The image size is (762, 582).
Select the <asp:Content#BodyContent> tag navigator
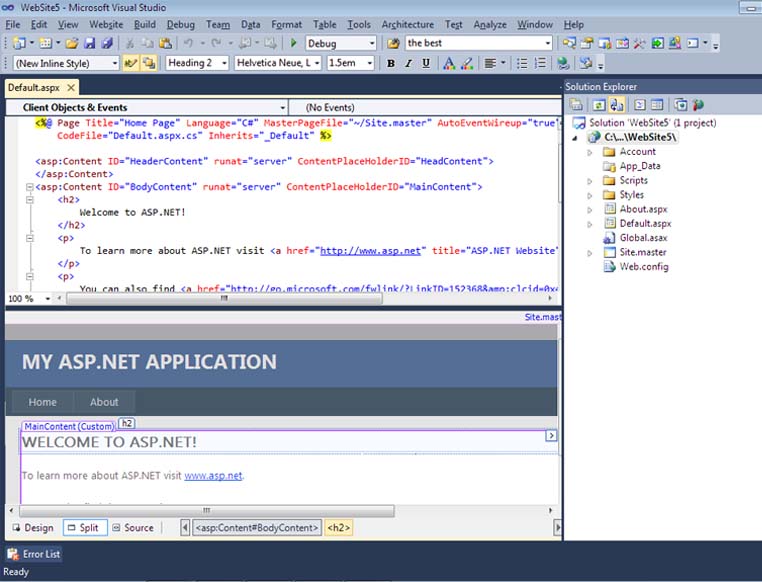coord(257,528)
